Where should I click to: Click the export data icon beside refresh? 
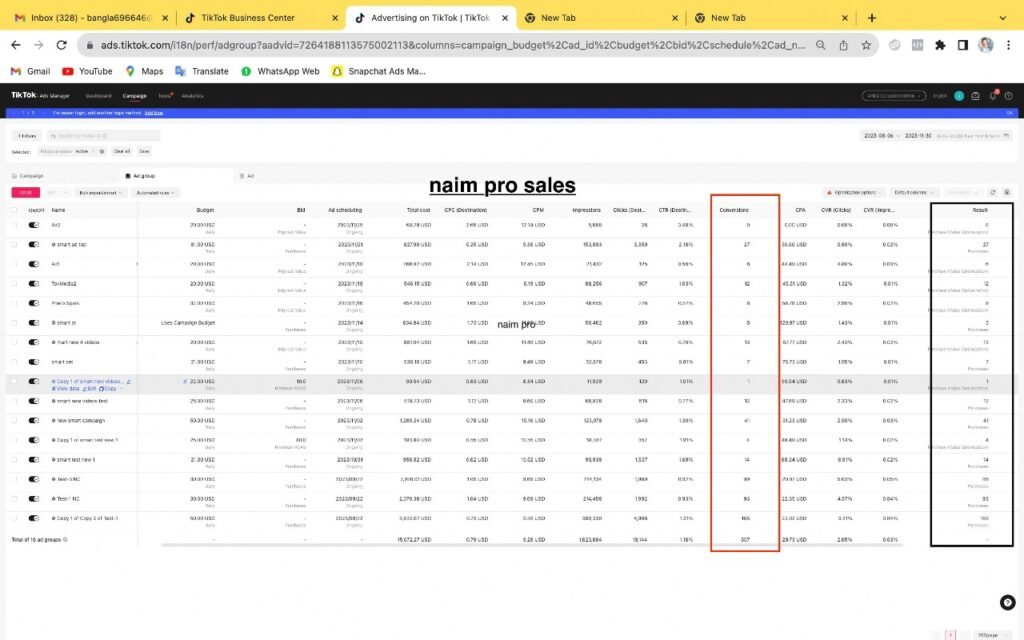pos(1006,192)
